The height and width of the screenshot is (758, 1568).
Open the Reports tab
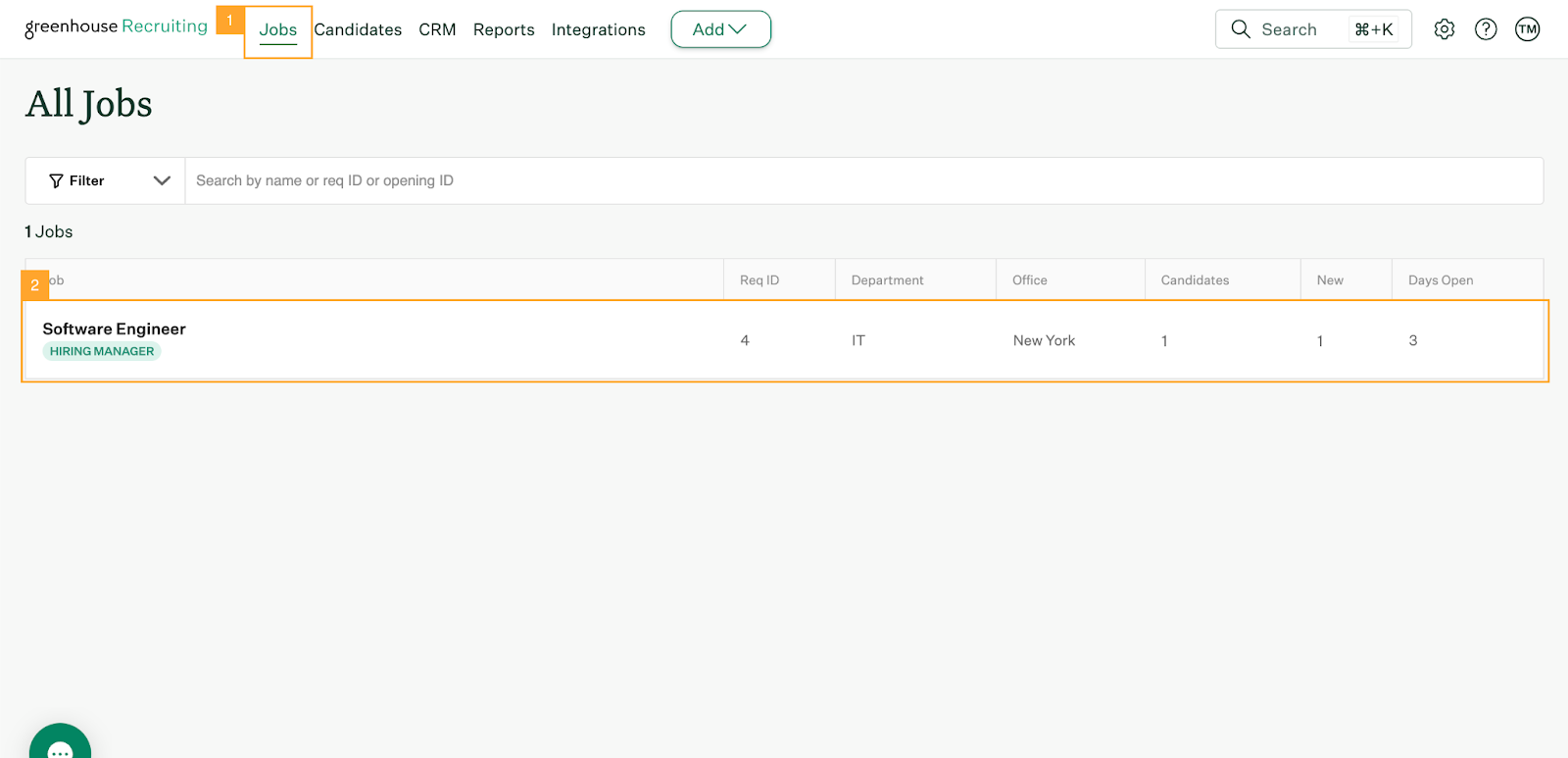[504, 30]
